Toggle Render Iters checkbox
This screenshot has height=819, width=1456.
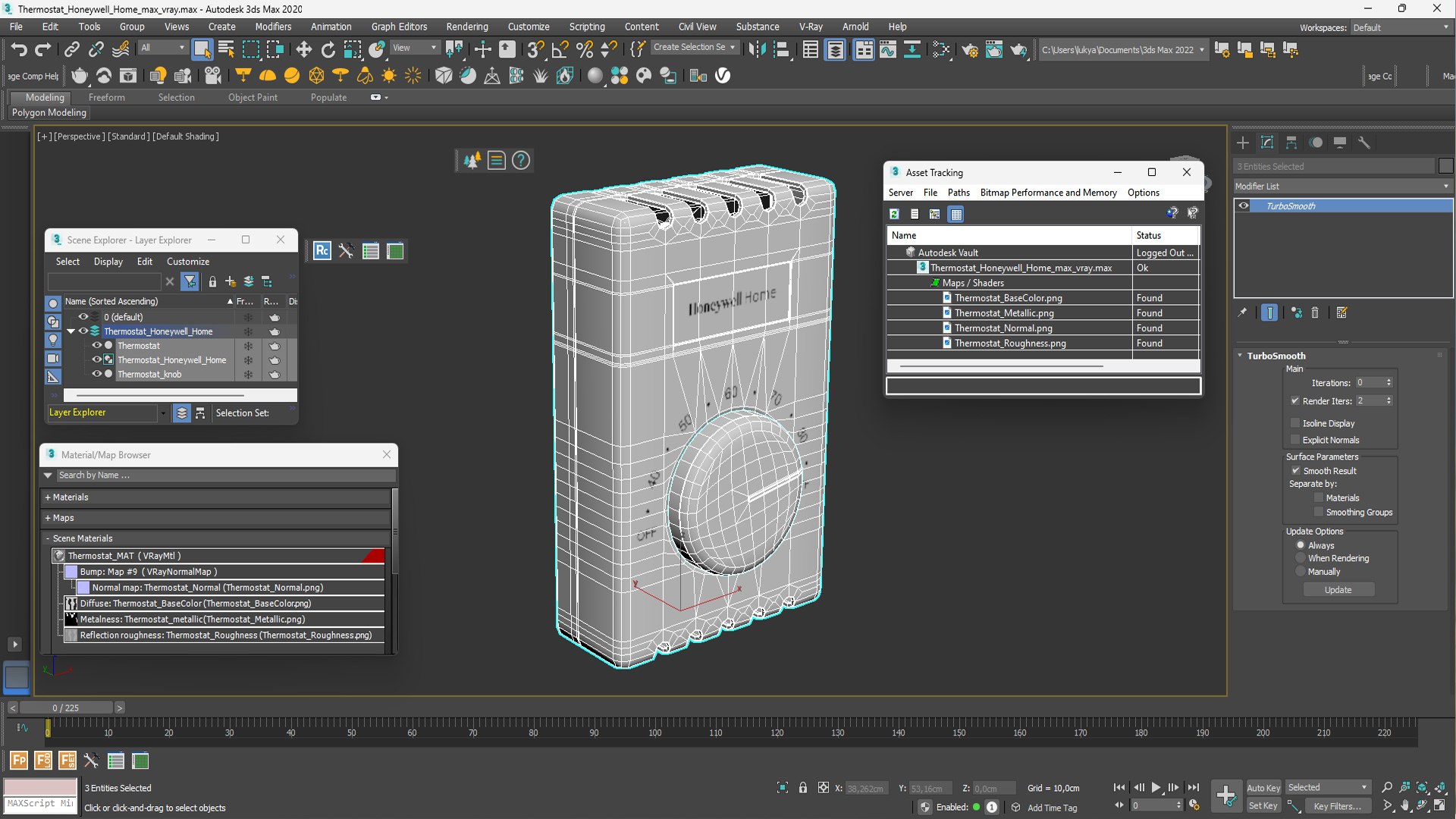(x=1295, y=401)
